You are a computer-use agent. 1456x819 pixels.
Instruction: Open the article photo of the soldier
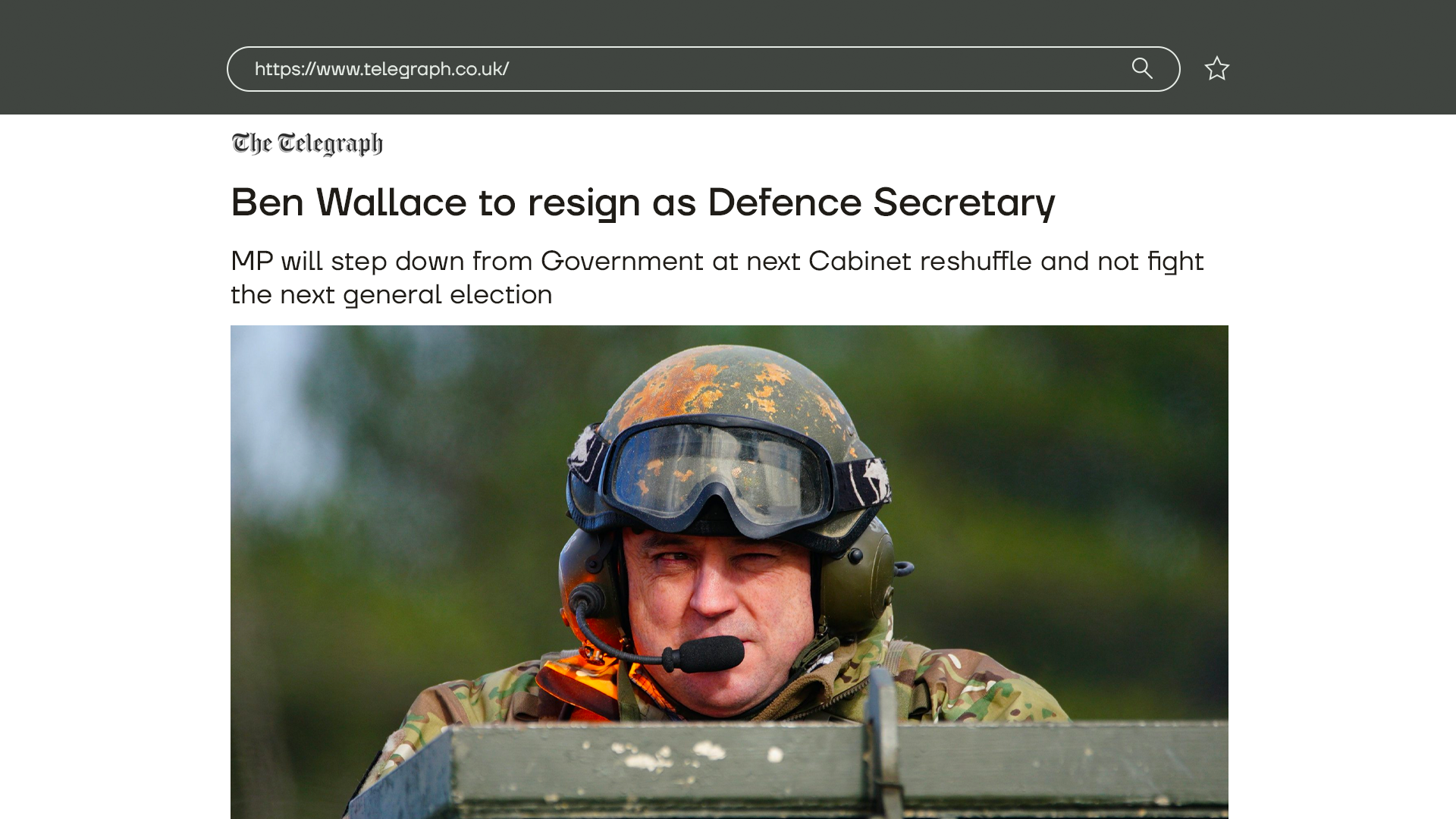(729, 572)
